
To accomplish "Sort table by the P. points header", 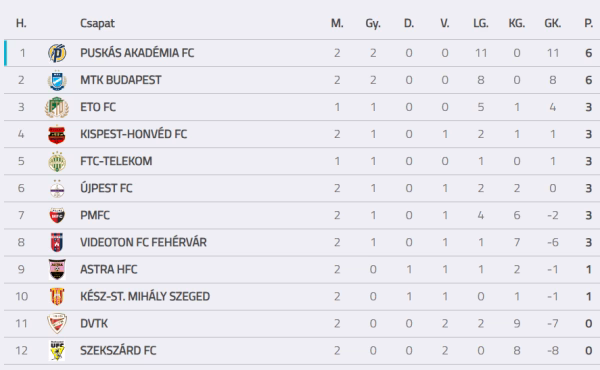I will 589,23.
